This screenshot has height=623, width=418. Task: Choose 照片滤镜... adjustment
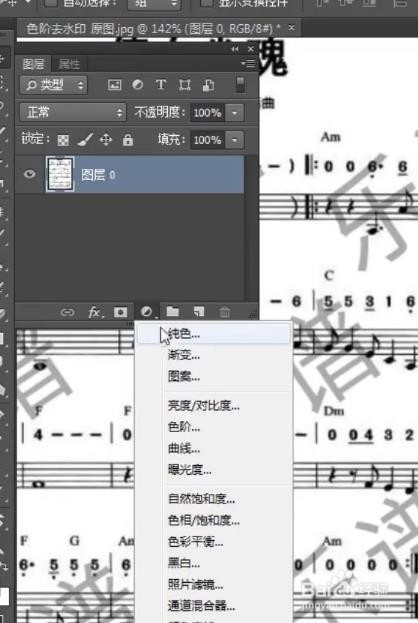pos(213,584)
